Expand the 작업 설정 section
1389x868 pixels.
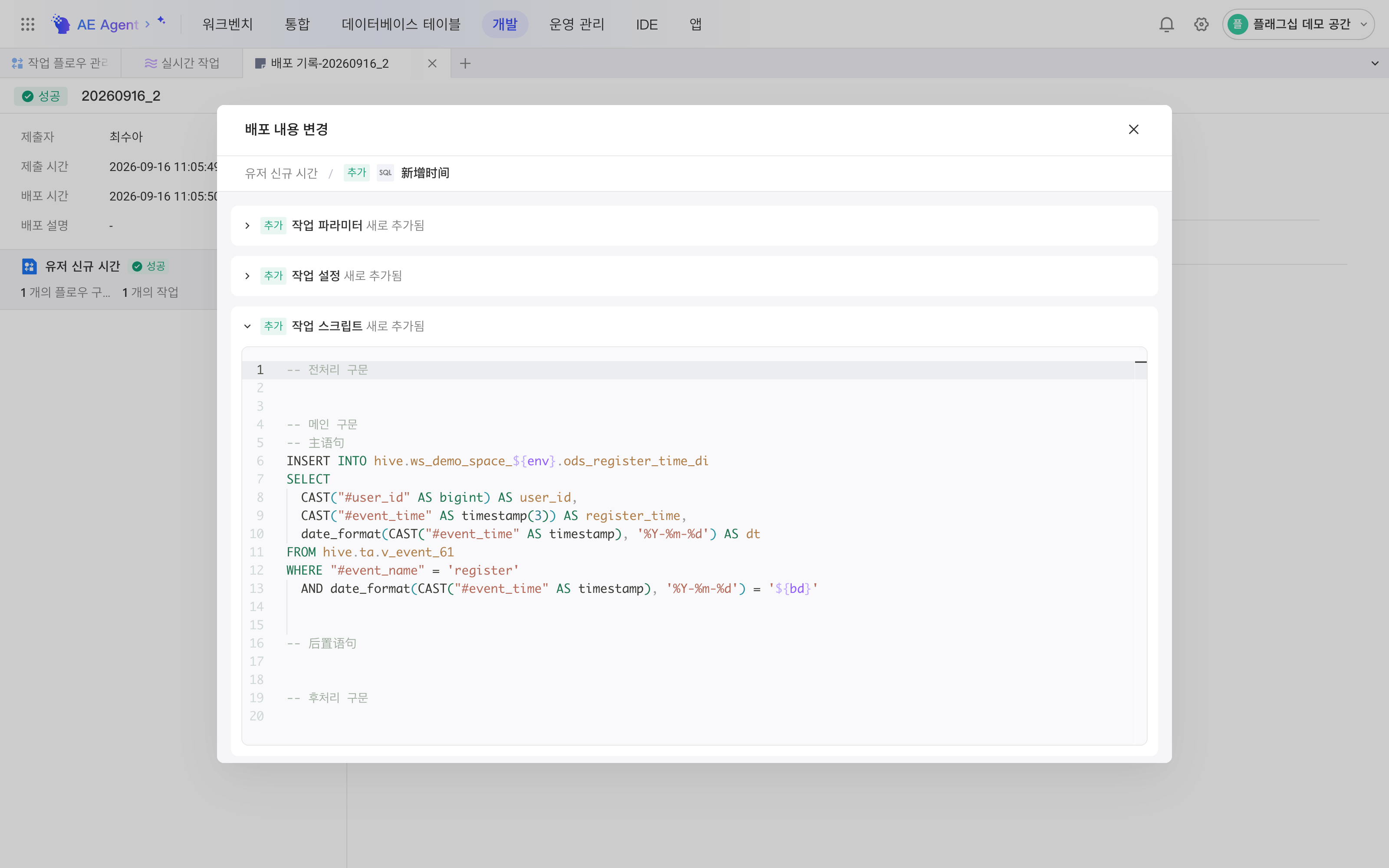[x=247, y=276]
